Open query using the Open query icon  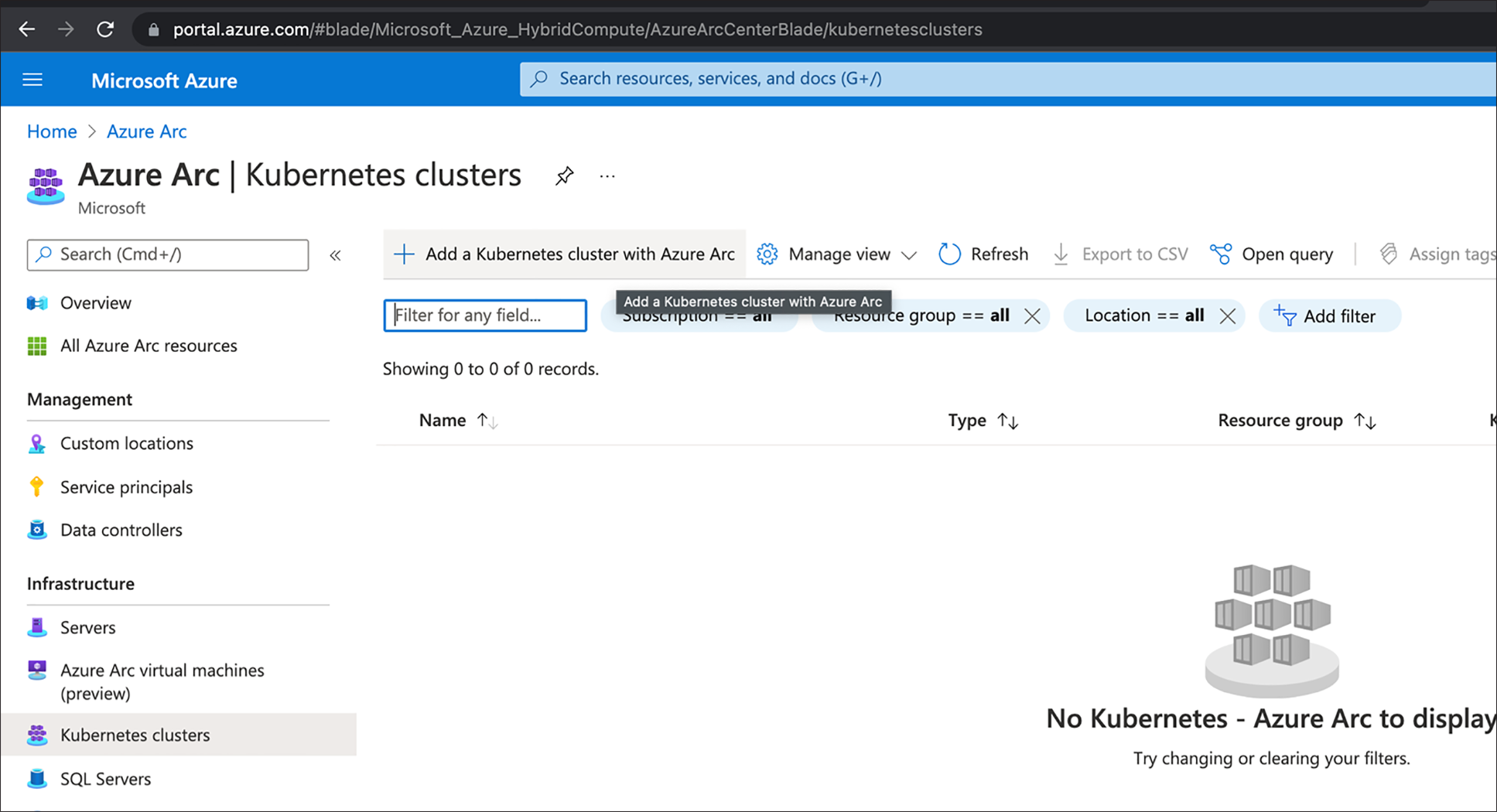1221,254
